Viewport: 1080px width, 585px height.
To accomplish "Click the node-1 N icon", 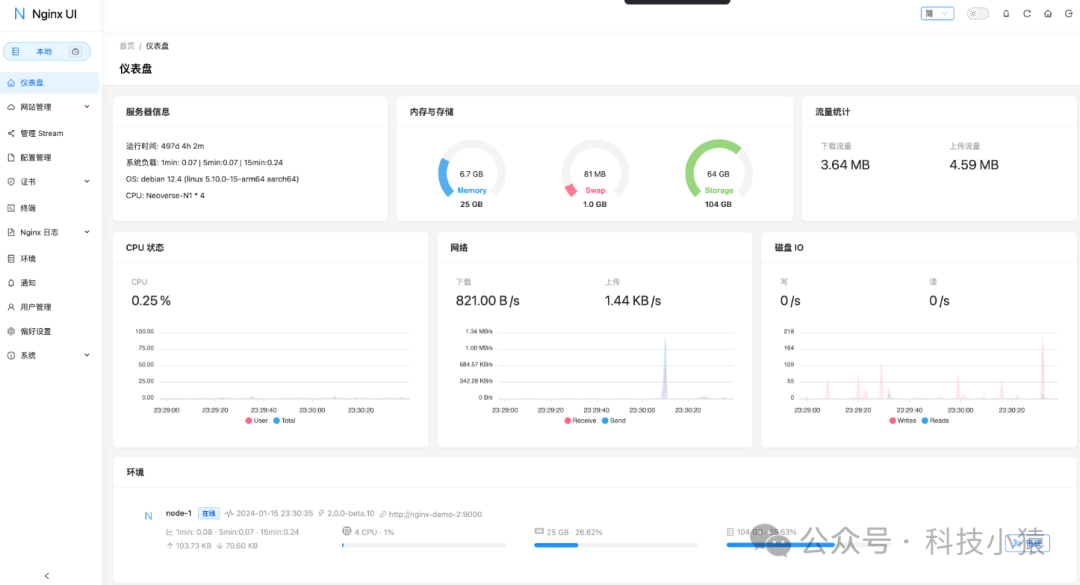I will [148, 516].
